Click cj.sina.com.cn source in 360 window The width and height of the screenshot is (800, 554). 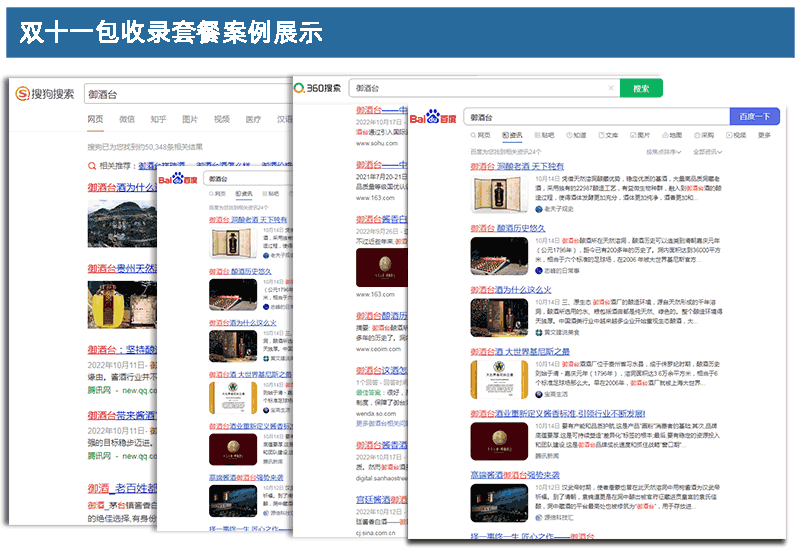[376, 533]
